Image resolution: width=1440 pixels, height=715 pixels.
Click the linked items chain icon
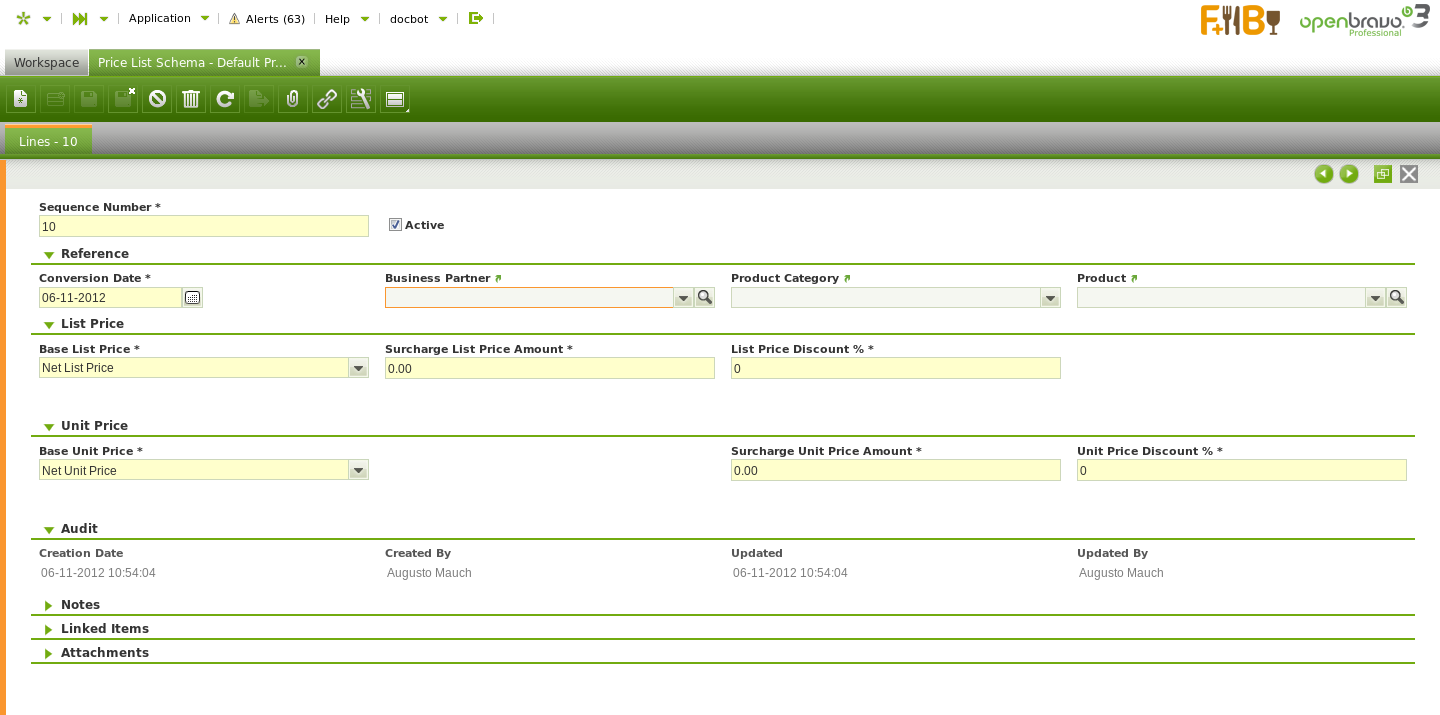coord(327,99)
